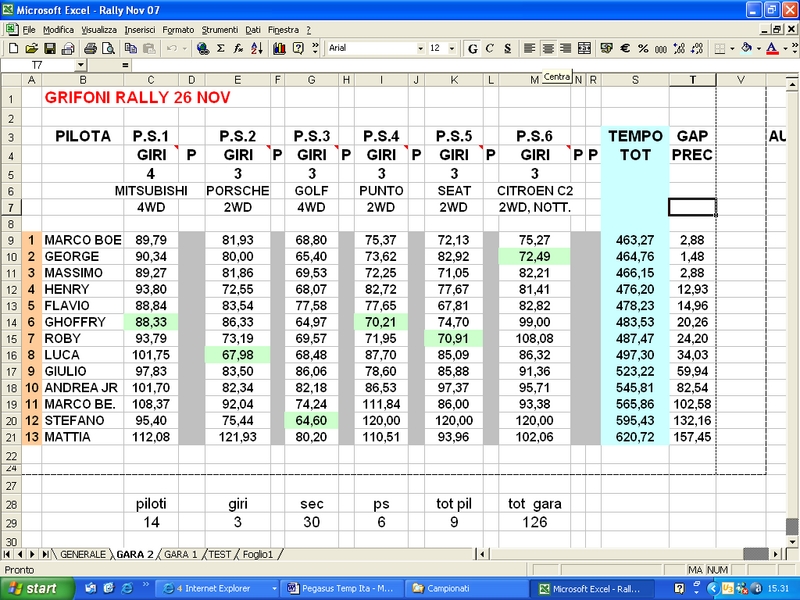Open the Strumenti menu
Screen dimensions: 800x600
click(219, 30)
